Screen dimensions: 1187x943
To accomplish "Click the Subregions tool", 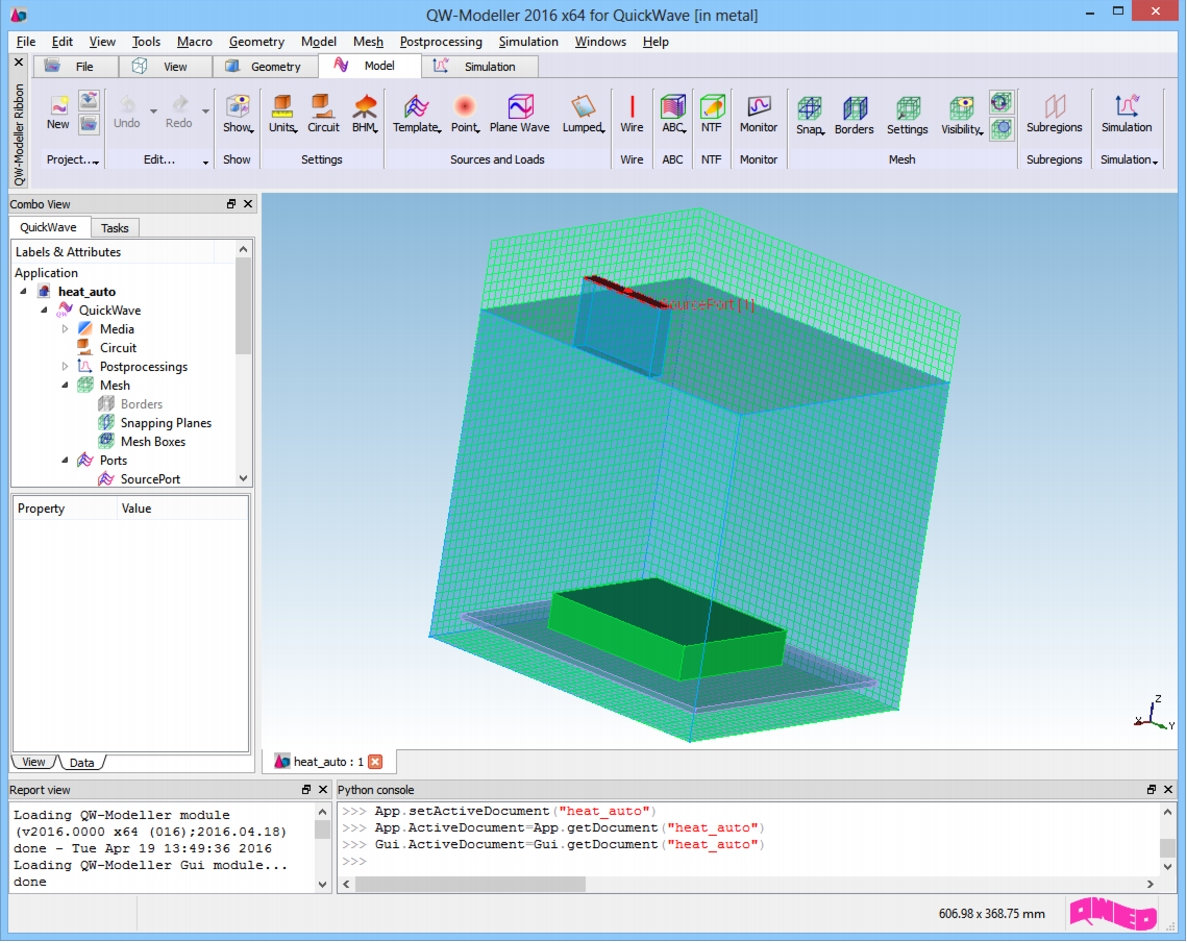I will coord(1055,114).
